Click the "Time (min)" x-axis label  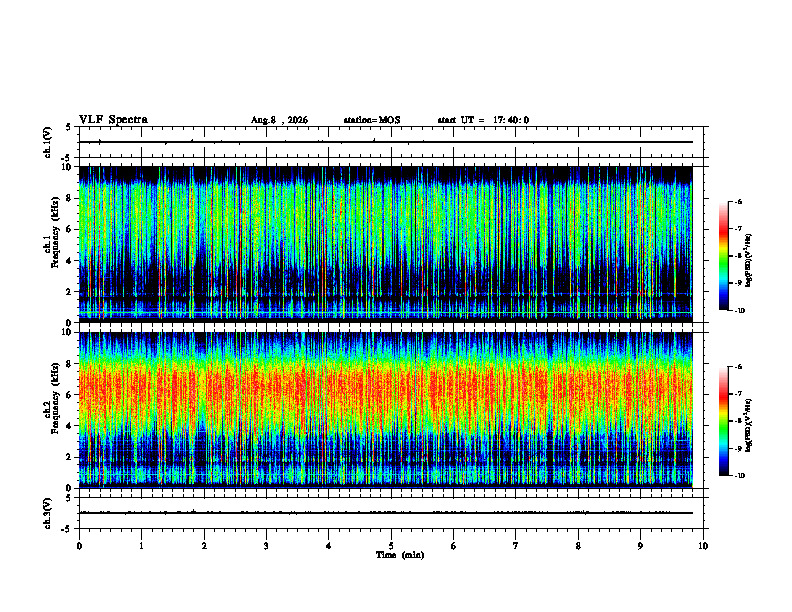coord(400,555)
